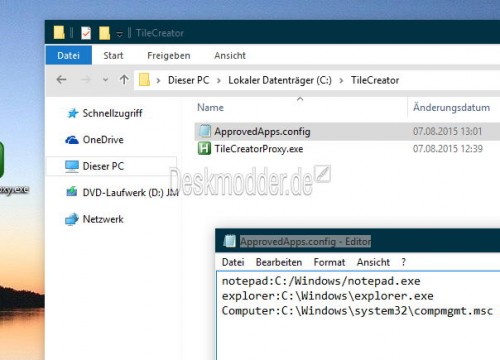Click the notepad:C:/Windows/notepad.exe line
Image resolution: width=500 pixels, height=360 pixels.
(321, 281)
